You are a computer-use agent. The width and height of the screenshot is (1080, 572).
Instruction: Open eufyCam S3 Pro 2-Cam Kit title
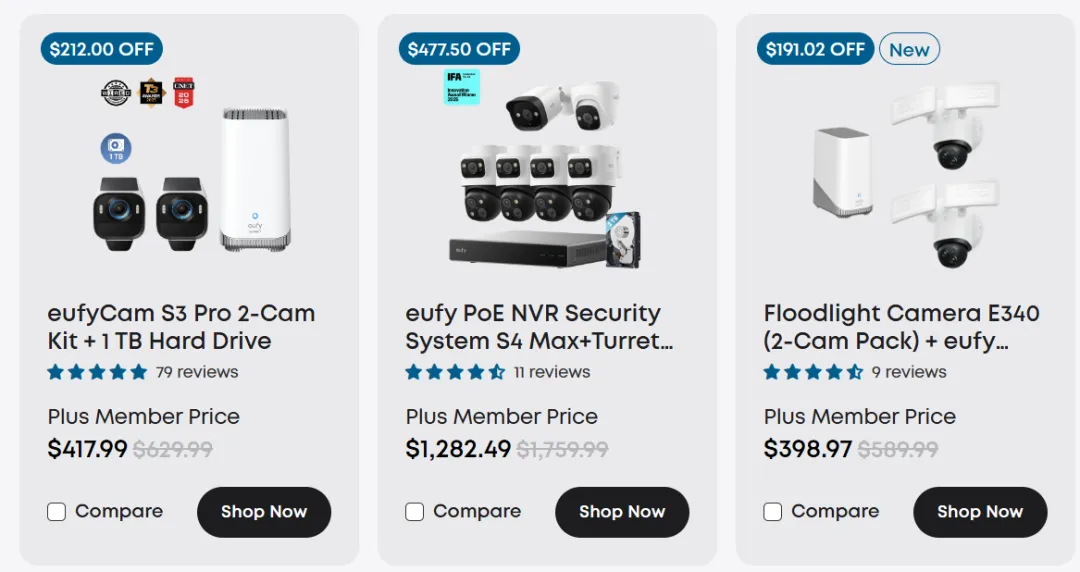click(x=181, y=327)
